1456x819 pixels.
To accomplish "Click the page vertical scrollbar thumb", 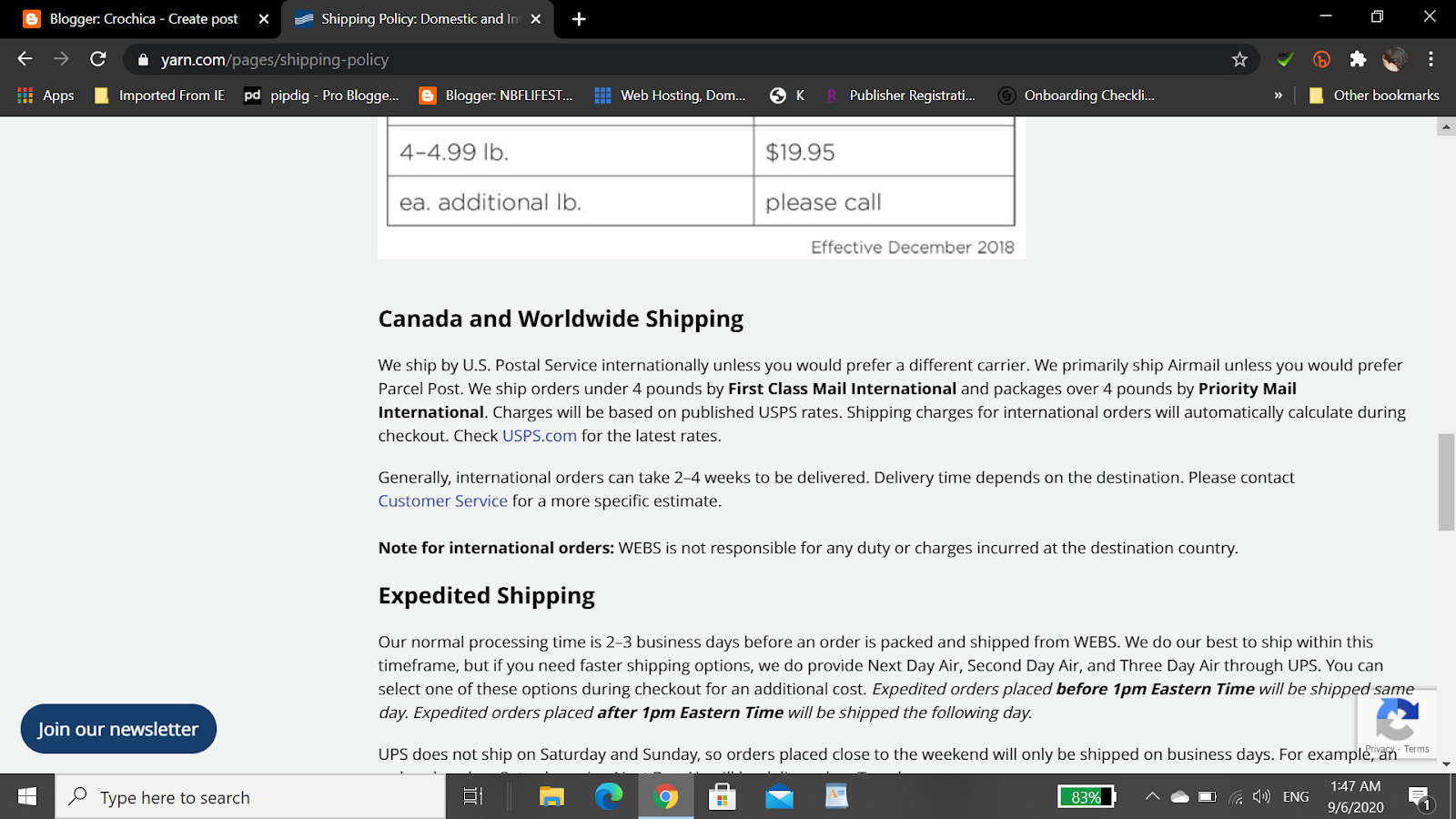I will [1446, 482].
